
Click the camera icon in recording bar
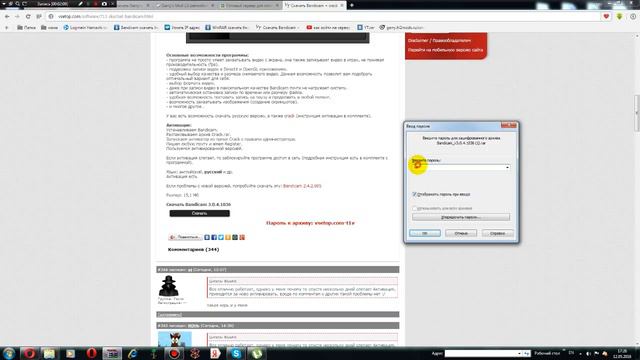(104, 4)
